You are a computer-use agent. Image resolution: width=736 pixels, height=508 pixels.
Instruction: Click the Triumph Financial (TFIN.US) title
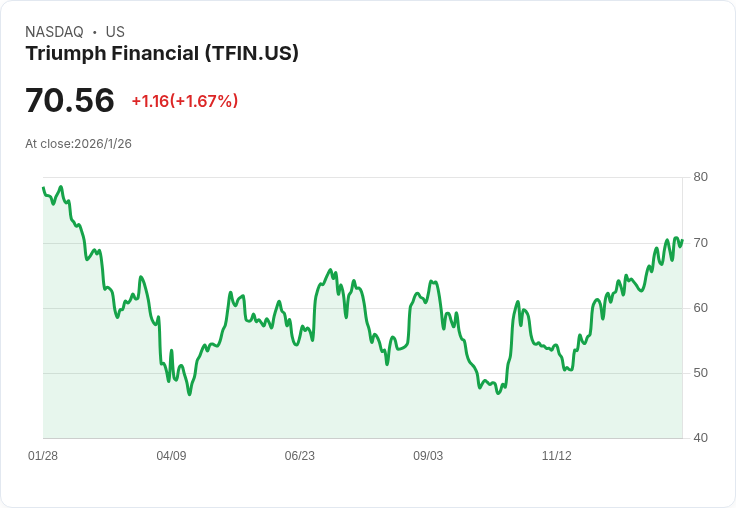tap(162, 54)
